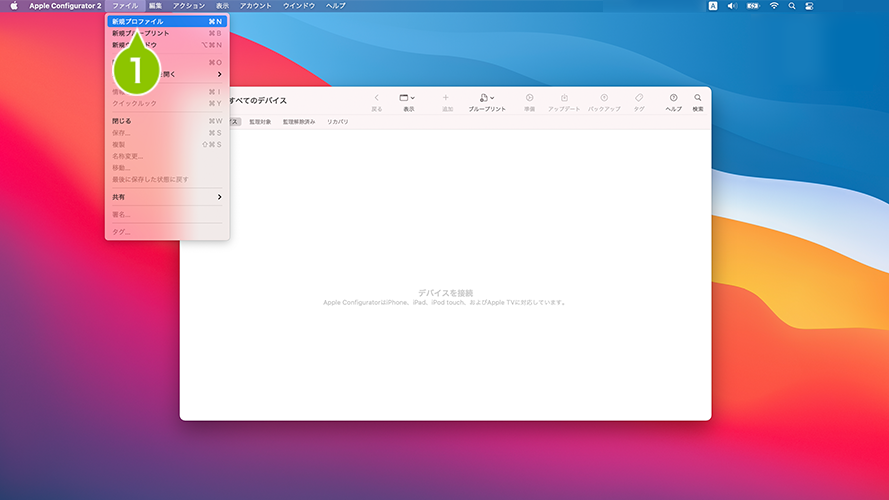
Task: Select クイックルック in the File menu
Action: tap(167, 103)
